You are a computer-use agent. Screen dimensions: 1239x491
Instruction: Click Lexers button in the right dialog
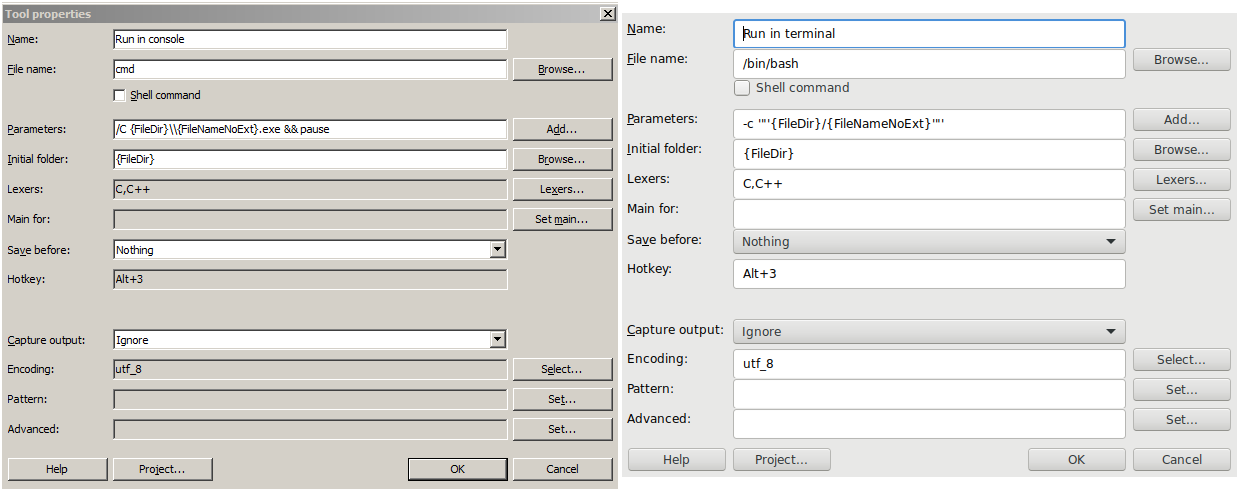coord(1181,180)
